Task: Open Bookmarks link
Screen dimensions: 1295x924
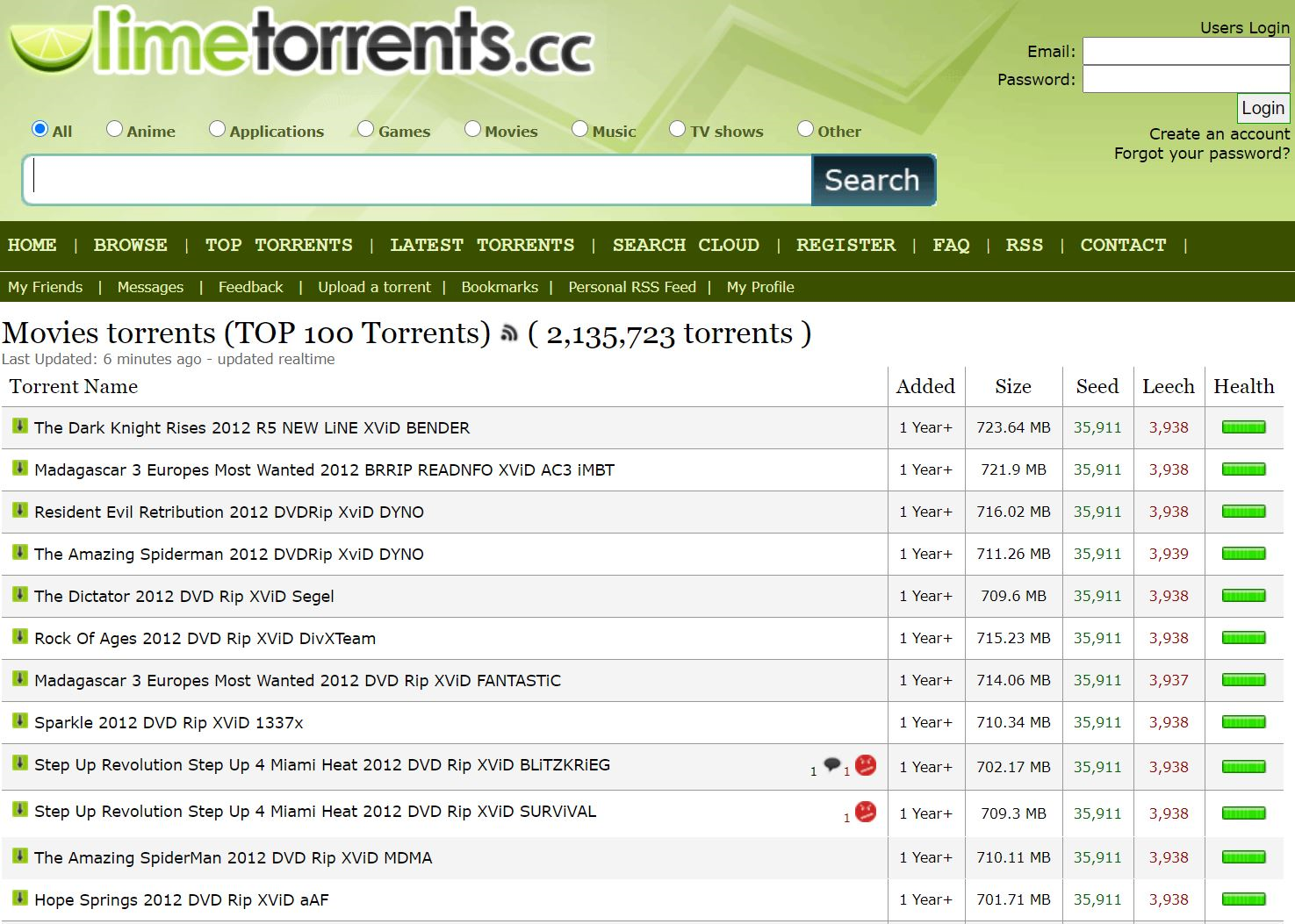Action: (x=500, y=287)
